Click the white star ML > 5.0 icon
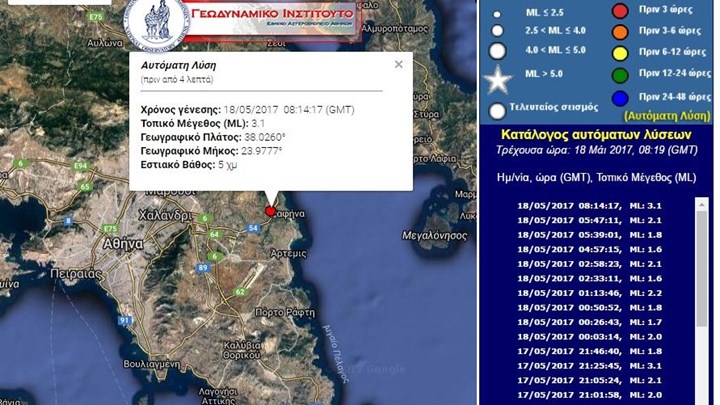The image size is (720, 405). [498, 79]
